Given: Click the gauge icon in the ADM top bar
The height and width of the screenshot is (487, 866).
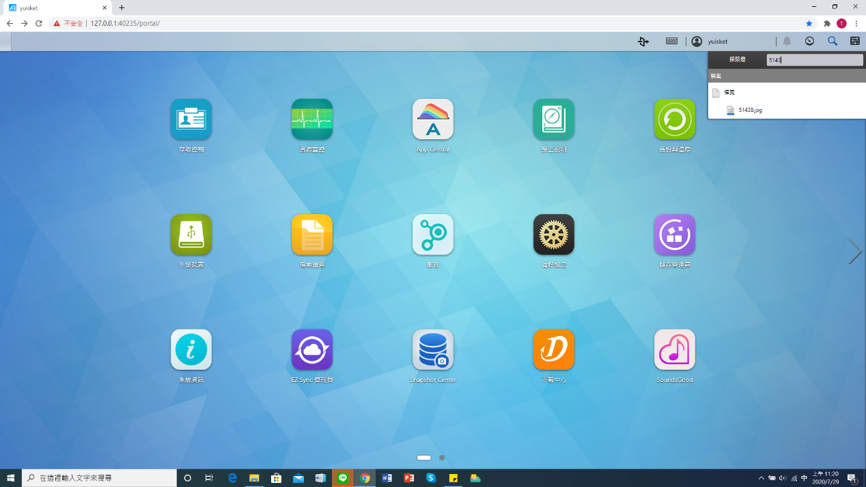Looking at the screenshot, I should click(x=810, y=41).
